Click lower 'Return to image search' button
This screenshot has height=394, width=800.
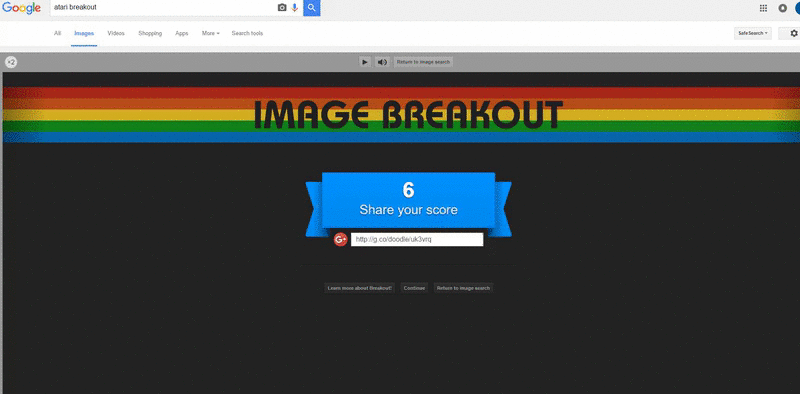pyautogui.click(x=463, y=288)
